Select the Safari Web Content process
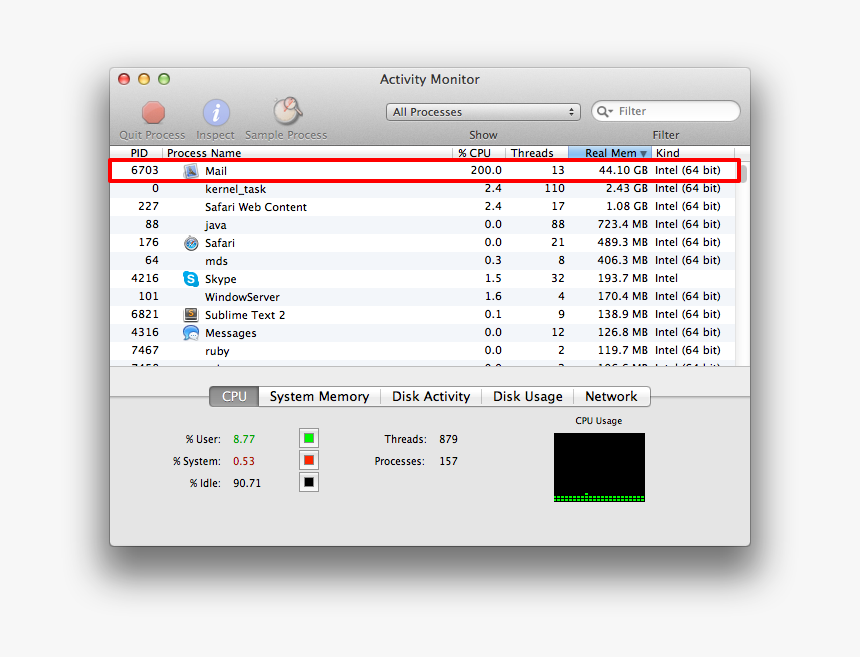Screen dimensions: 860x657 point(423,207)
